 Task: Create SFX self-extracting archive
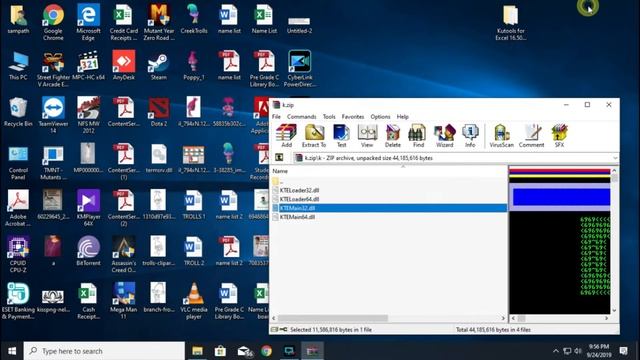tap(559, 136)
